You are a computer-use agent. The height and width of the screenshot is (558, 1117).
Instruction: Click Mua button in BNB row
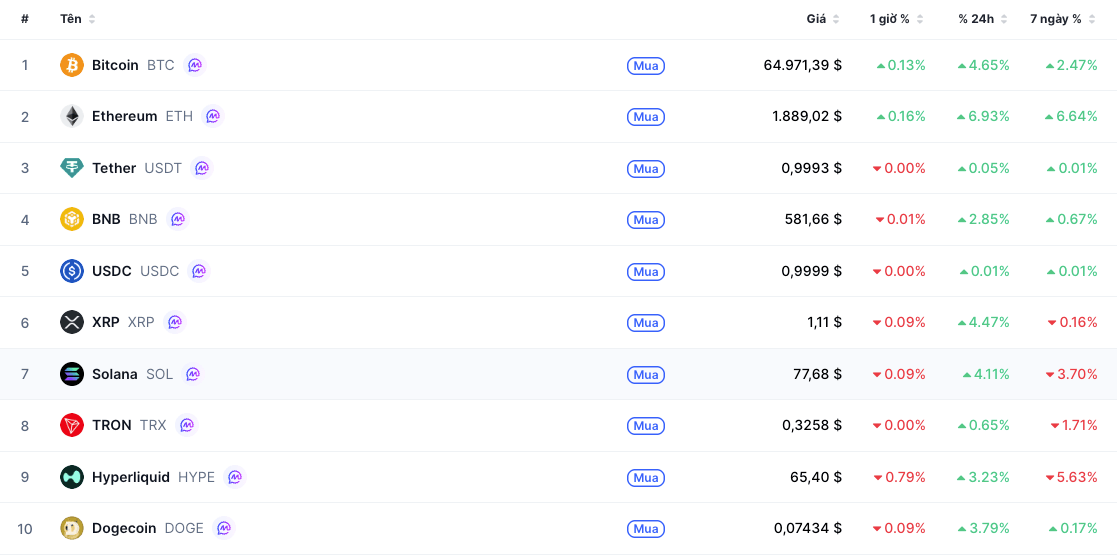(645, 220)
